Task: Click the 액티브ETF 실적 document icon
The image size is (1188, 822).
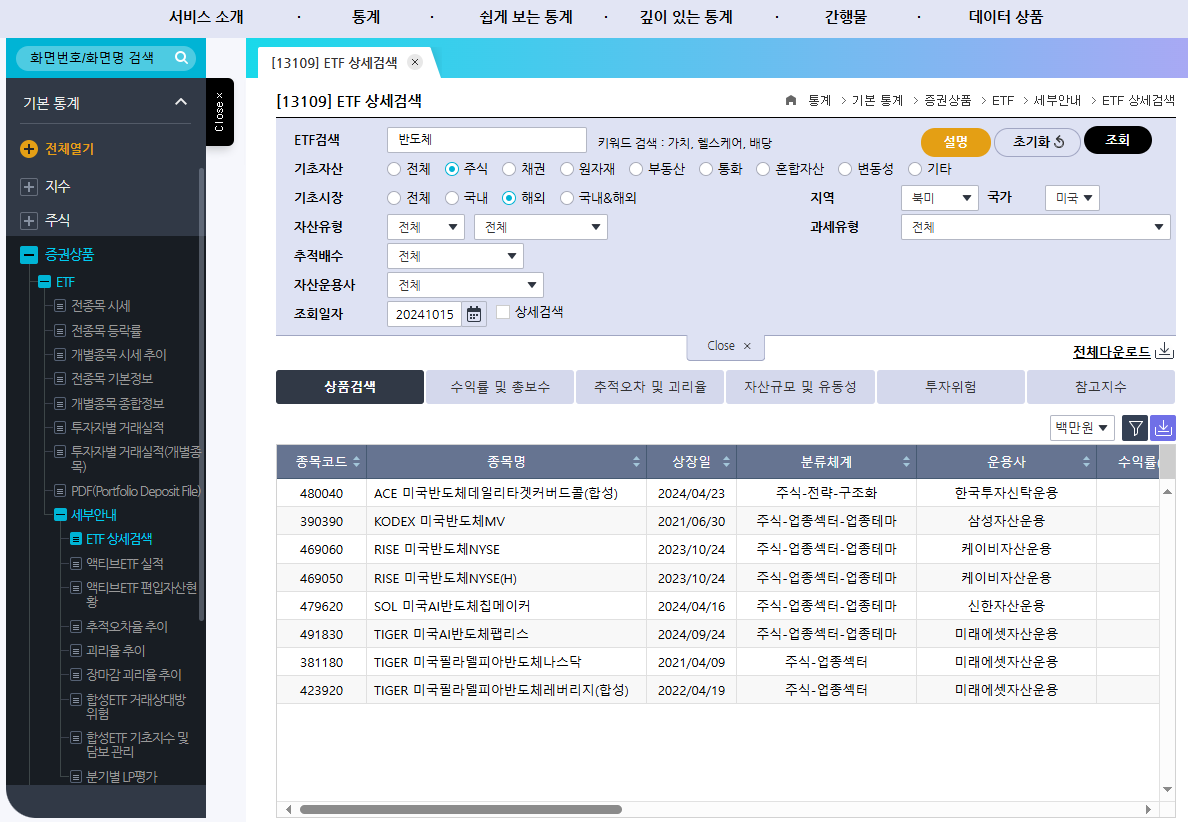Action: click(x=75, y=564)
